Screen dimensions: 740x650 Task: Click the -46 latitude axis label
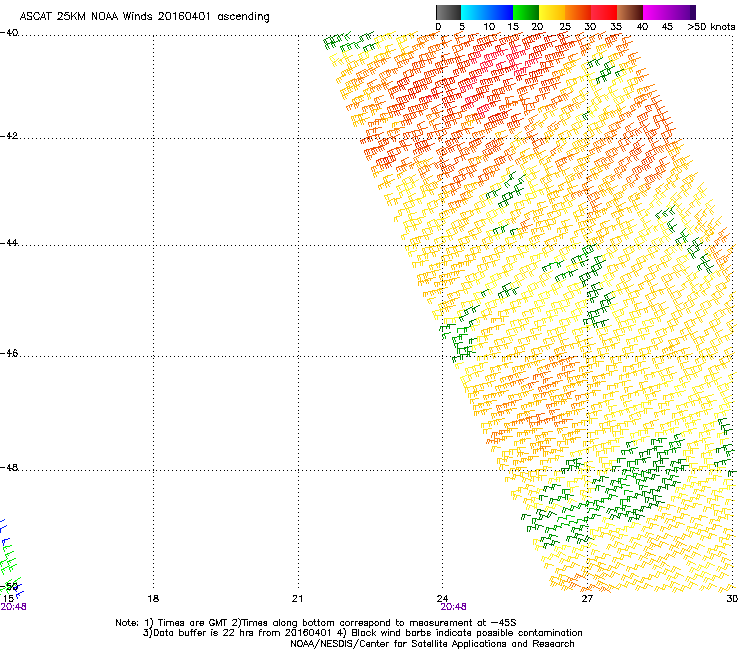tap(9, 353)
